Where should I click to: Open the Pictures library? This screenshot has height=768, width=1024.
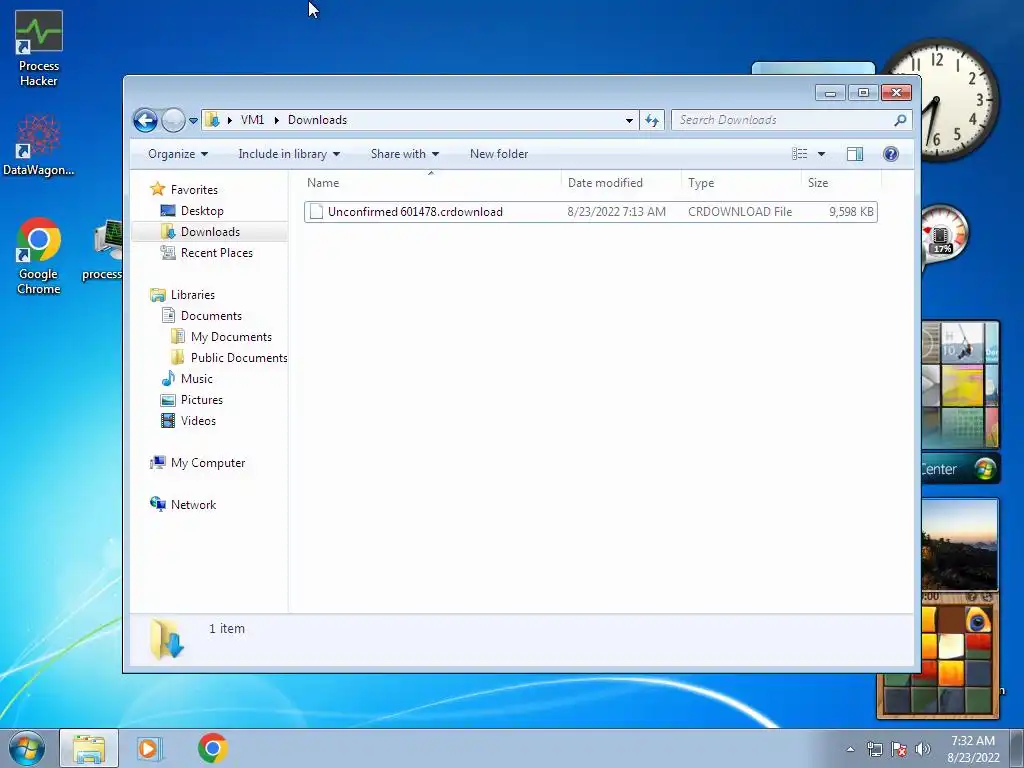[201, 400]
